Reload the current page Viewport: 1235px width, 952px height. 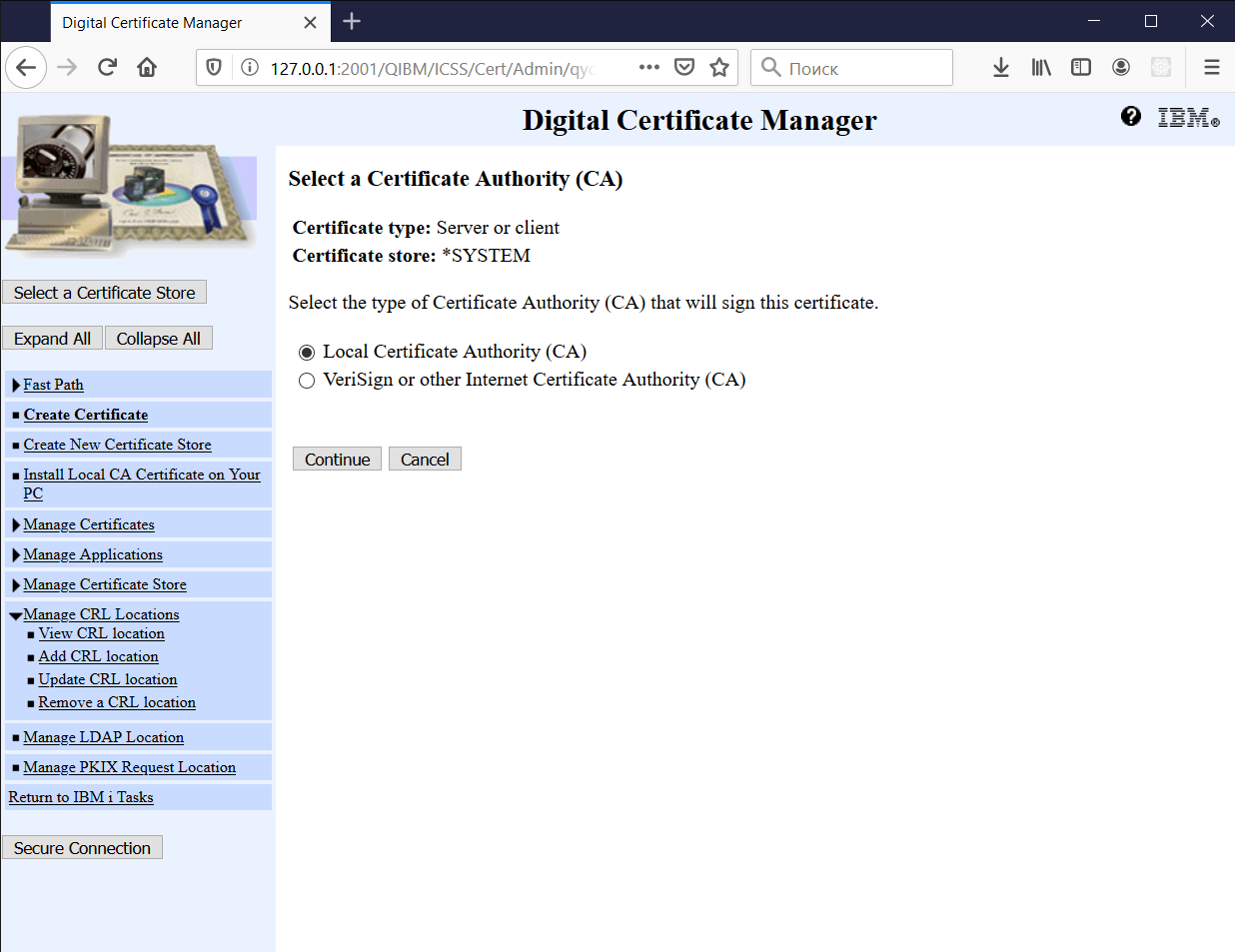coord(107,68)
